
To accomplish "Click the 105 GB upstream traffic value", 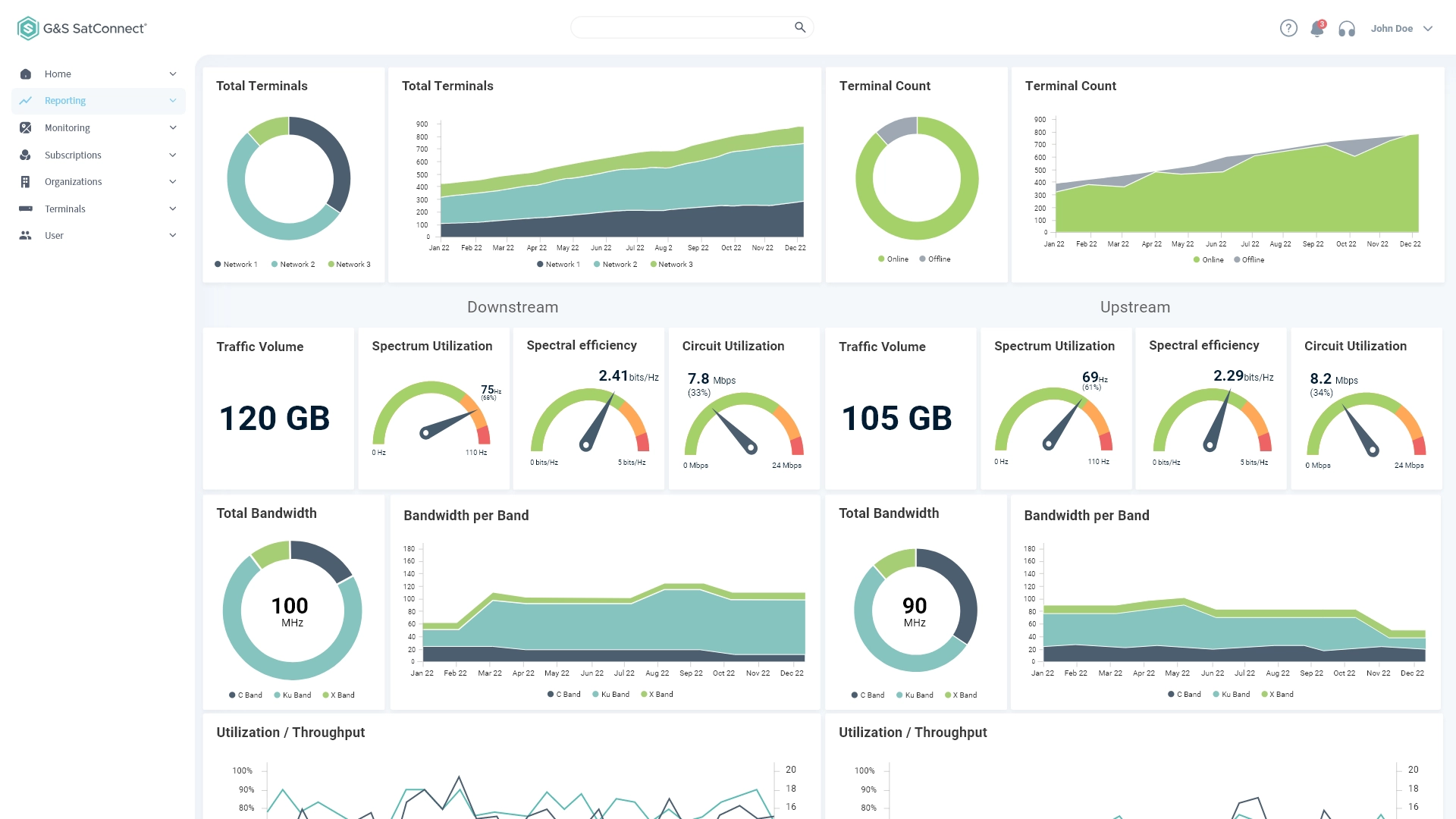I will (x=896, y=419).
